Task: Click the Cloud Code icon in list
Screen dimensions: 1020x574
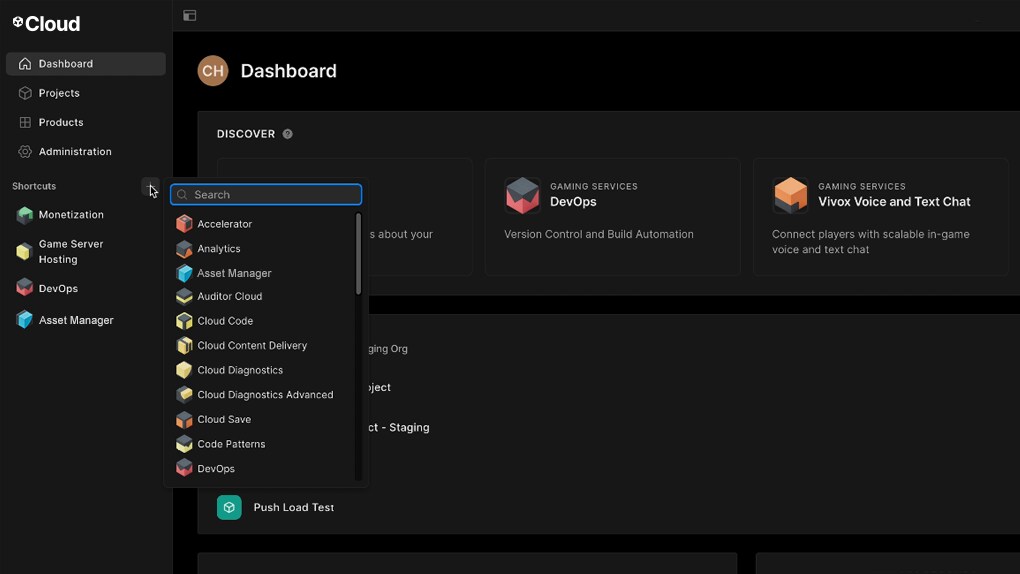Action: click(x=184, y=321)
